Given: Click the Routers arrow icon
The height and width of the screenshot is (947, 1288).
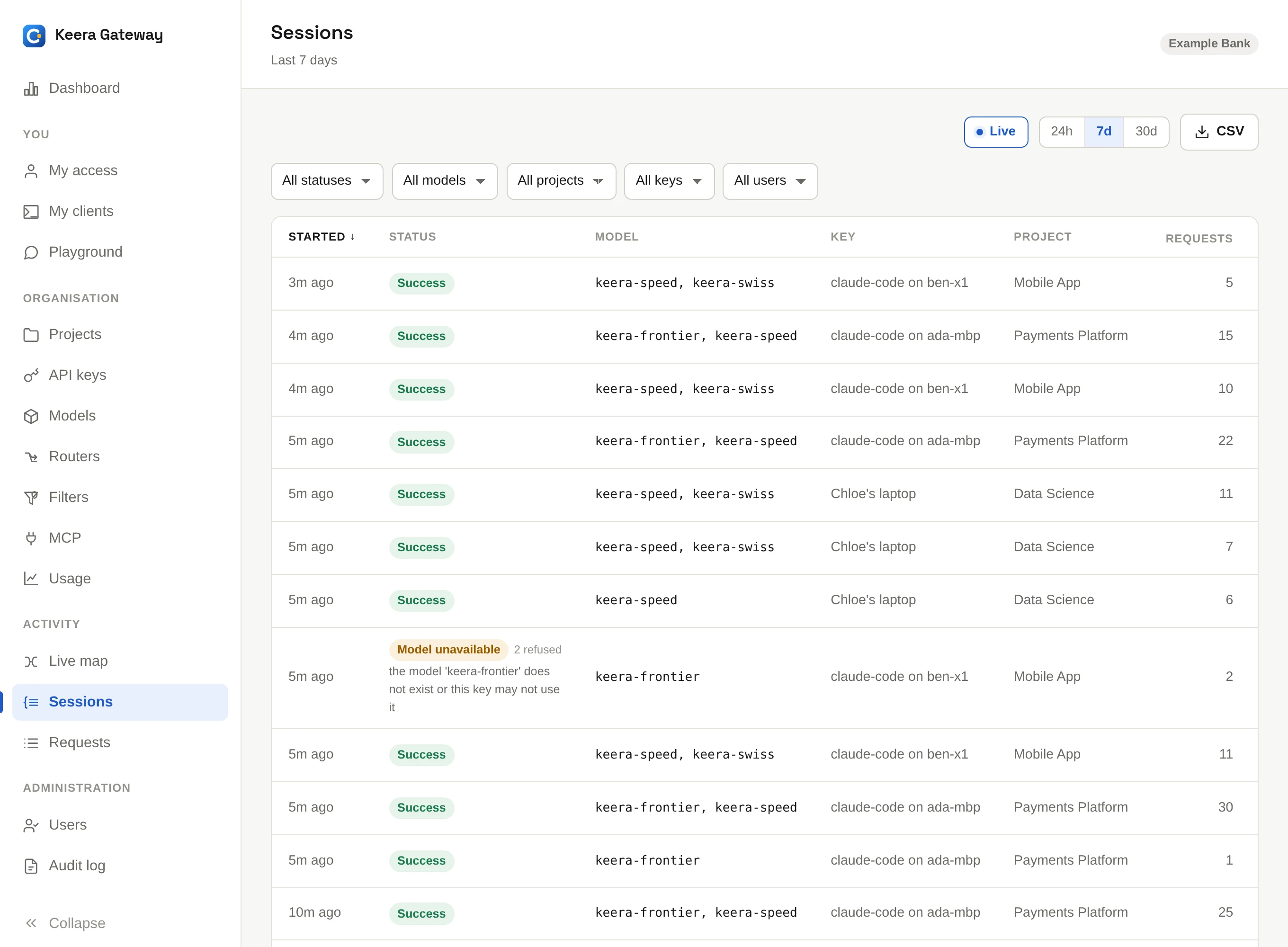Looking at the screenshot, I should (x=31, y=457).
